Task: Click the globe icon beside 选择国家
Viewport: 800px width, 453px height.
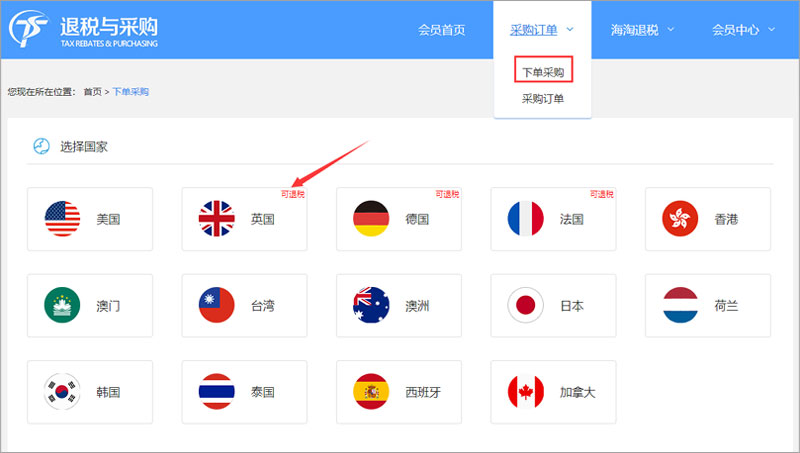Action: click(x=41, y=146)
